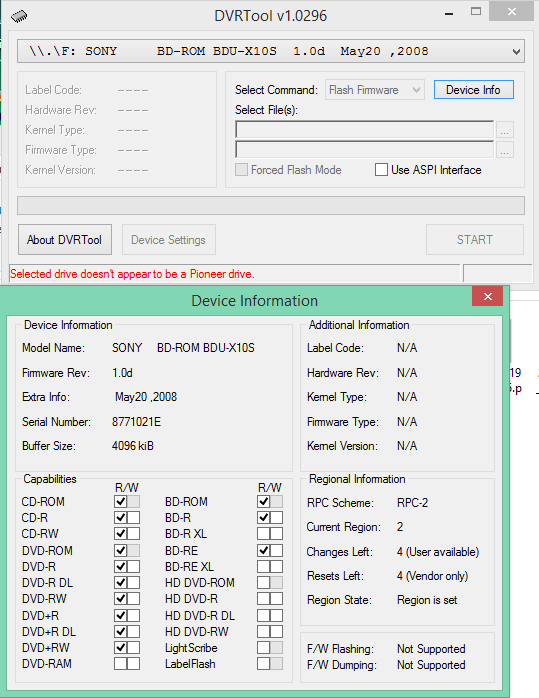The image size is (539, 698).
Task: Click the buffer size value 4096 kiB
Action: [133, 446]
